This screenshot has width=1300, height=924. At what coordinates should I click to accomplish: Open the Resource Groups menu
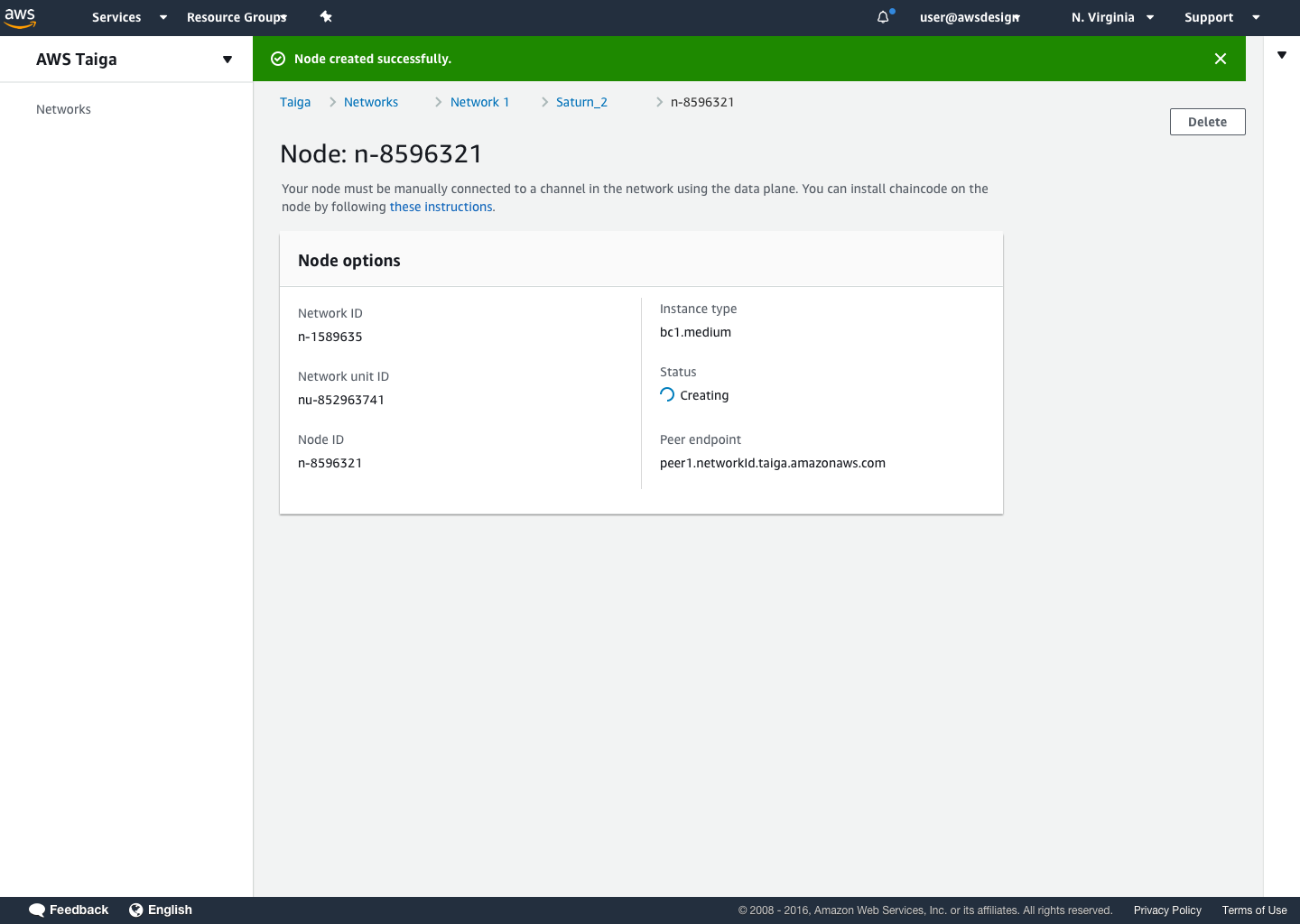pyautogui.click(x=237, y=17)
